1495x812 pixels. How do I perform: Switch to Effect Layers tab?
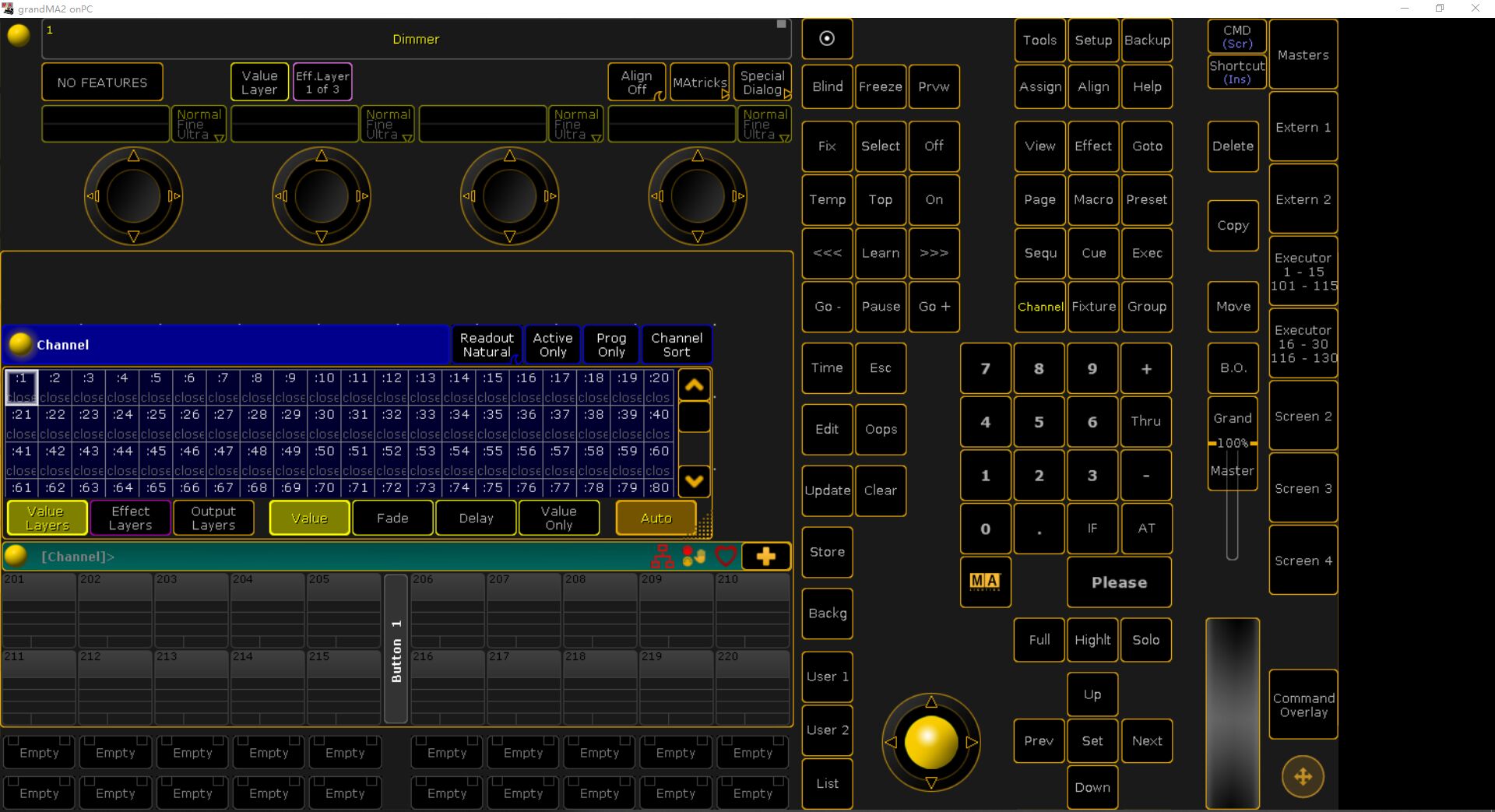(130, 518)
